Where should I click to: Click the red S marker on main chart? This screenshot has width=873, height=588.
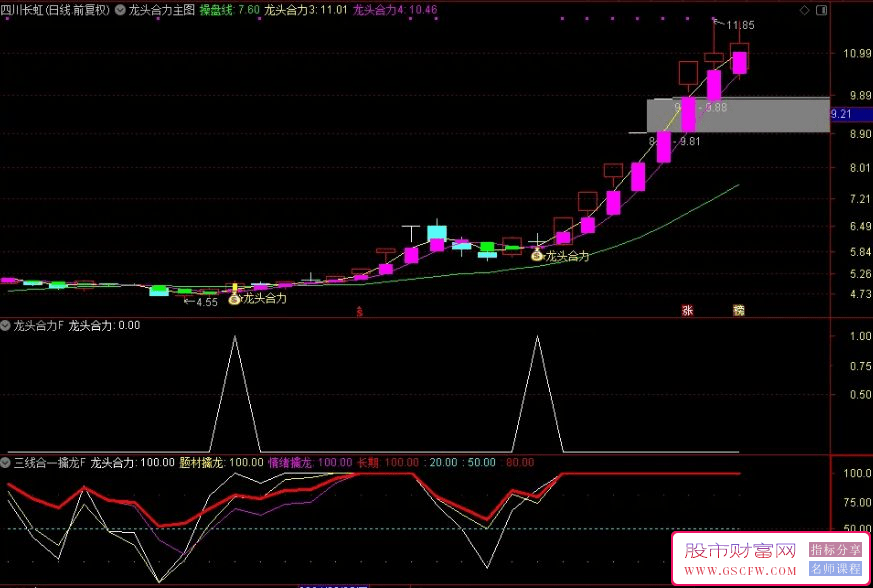pyautogui.click(x=360, y=312)
